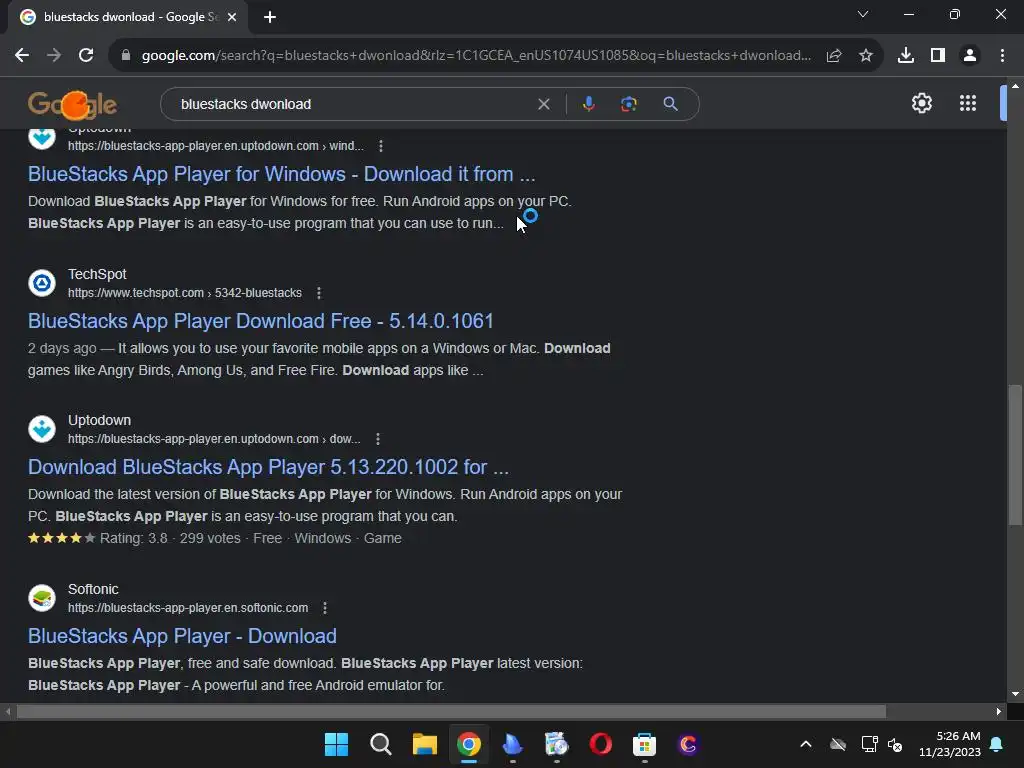Open Chrome downloads panel

(906, 56)
